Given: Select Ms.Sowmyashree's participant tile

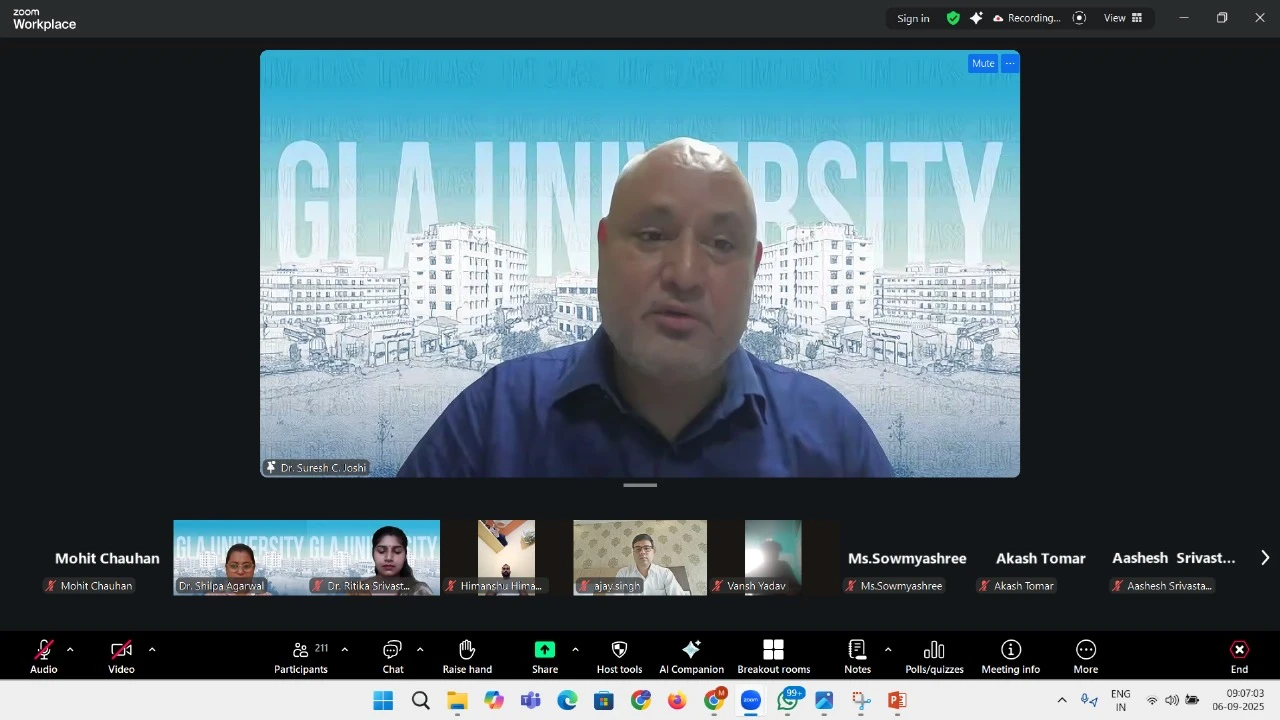Looking at the screenshot, I should (907, 558).
